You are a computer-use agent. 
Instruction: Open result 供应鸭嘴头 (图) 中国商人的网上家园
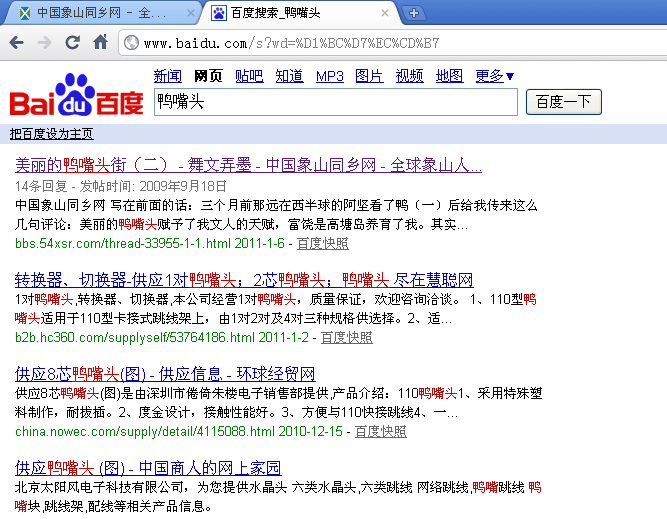coord(148,468)
